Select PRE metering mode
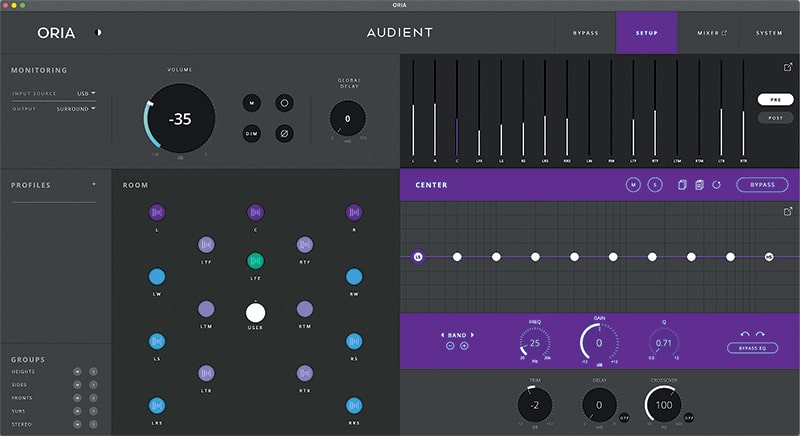 [776, 99]
